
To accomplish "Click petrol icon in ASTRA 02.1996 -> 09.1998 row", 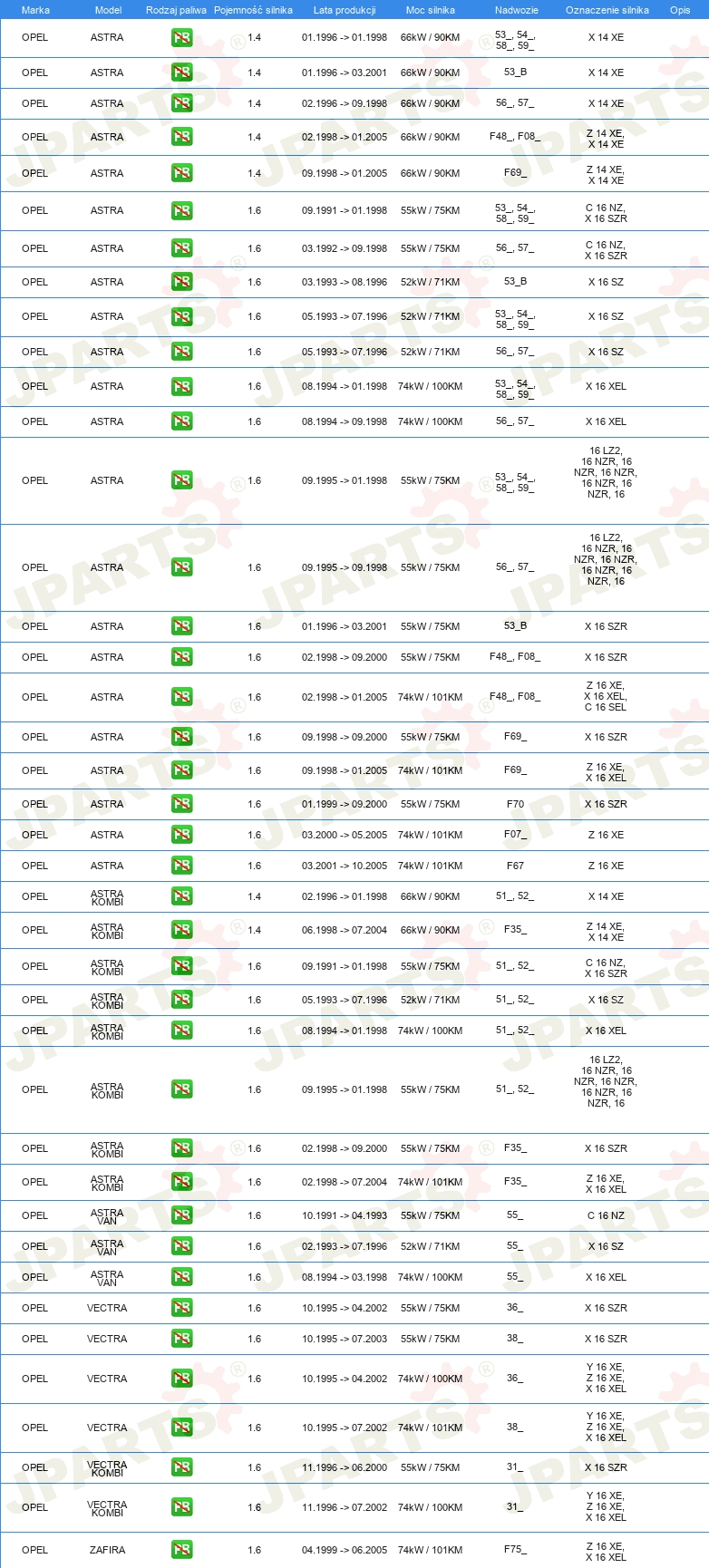I will point(182,103).
